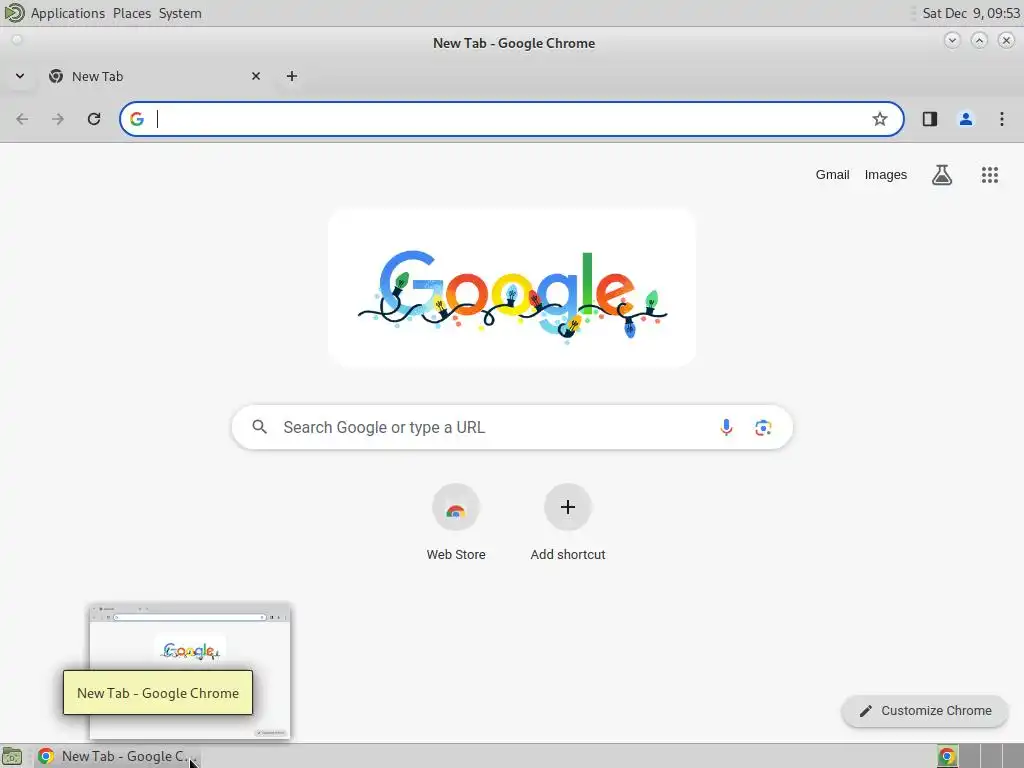Open the side panel icon
The image size is (1024, 768).
tap(930, 119)
